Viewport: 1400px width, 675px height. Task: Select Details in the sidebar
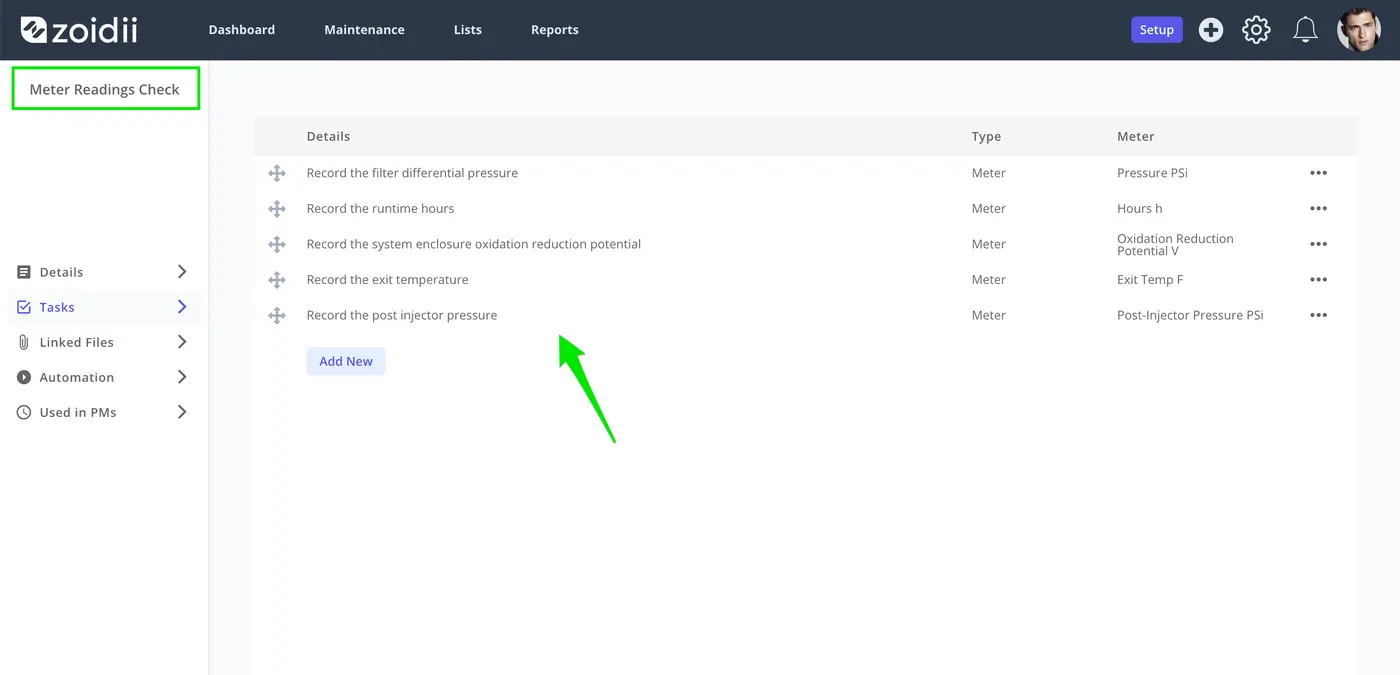(x=61, y=272)
